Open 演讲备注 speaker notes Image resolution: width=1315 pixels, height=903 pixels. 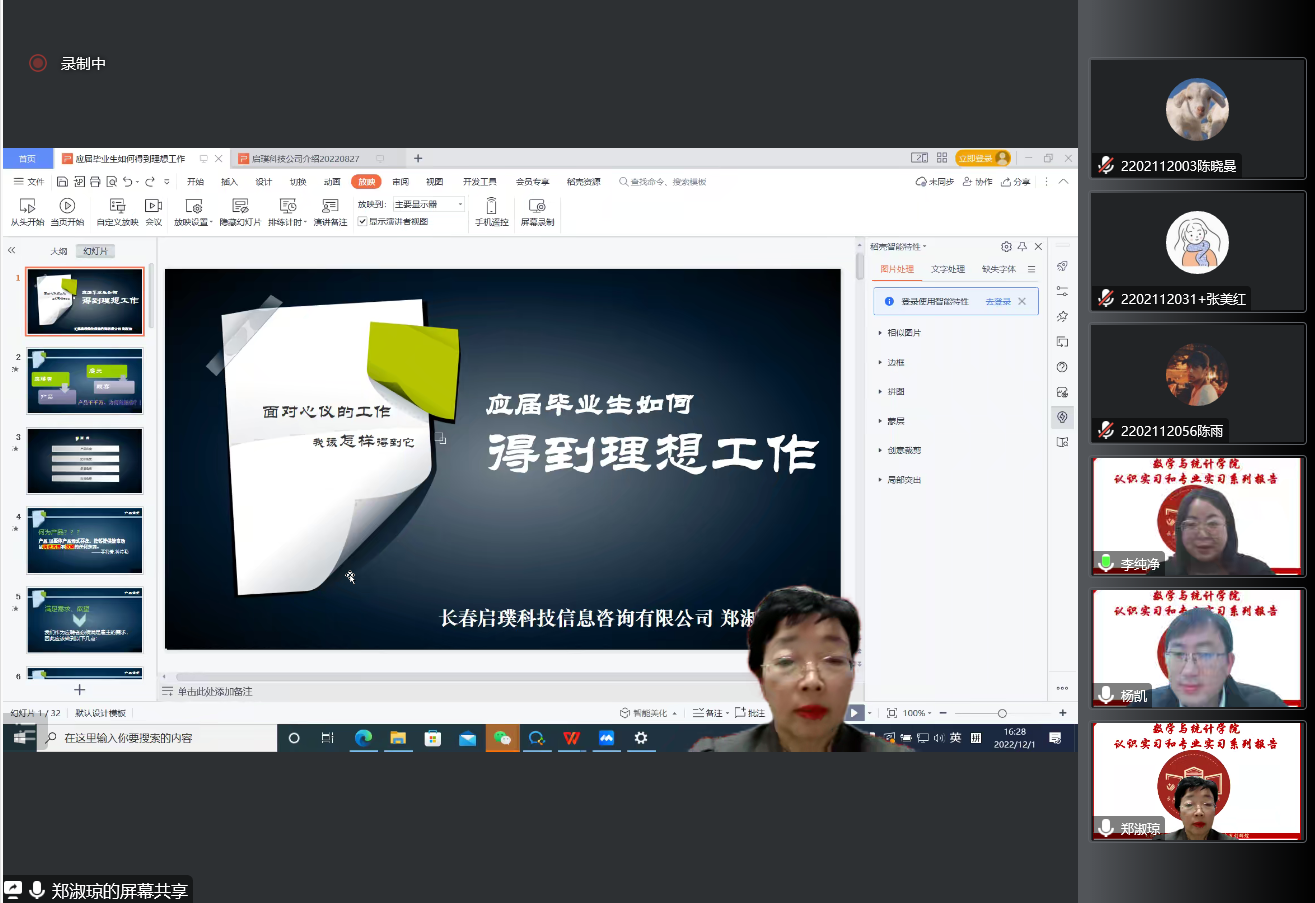pyautogui.click(x=330, y=206)
